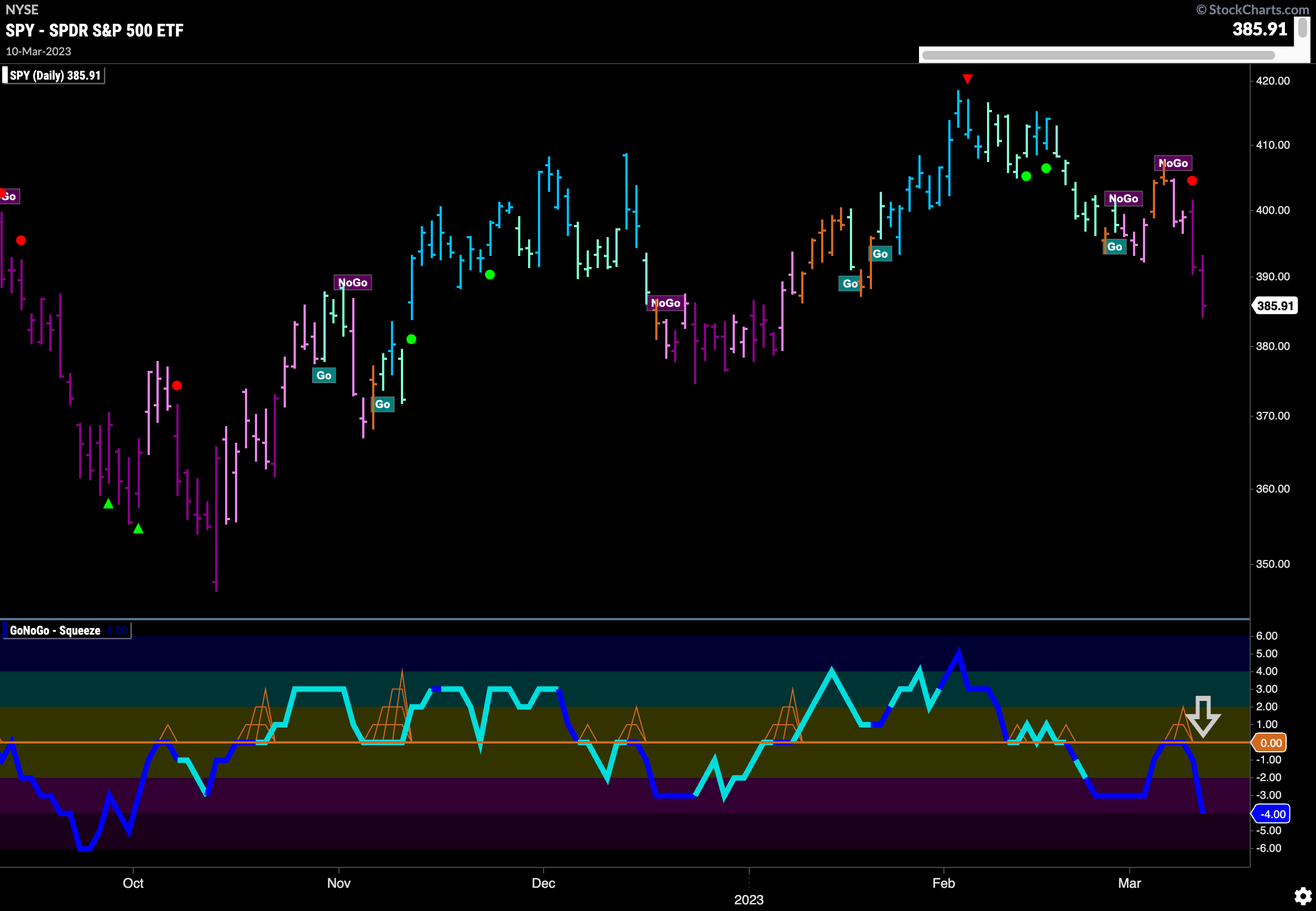This screenshot has height=911, width=1316.
Task: Click the red down-triangle marker at February peak
Action: pos(967,78)
